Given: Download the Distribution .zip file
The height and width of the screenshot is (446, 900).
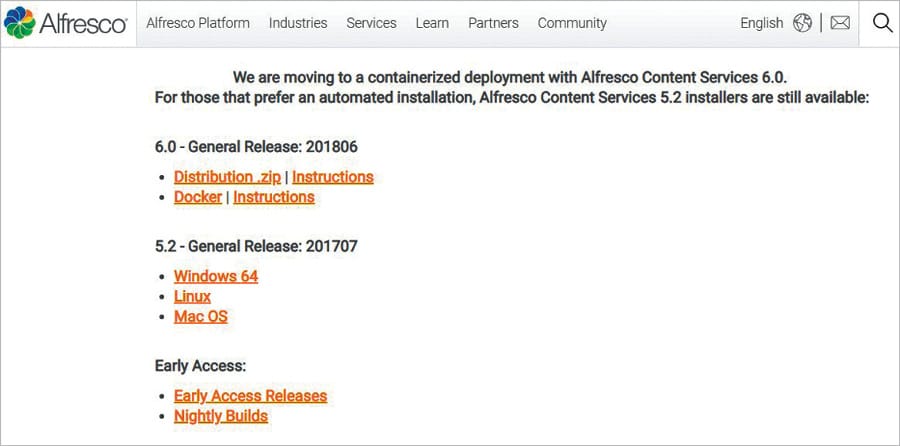Looking at the screenshot, I should point(227,177).
